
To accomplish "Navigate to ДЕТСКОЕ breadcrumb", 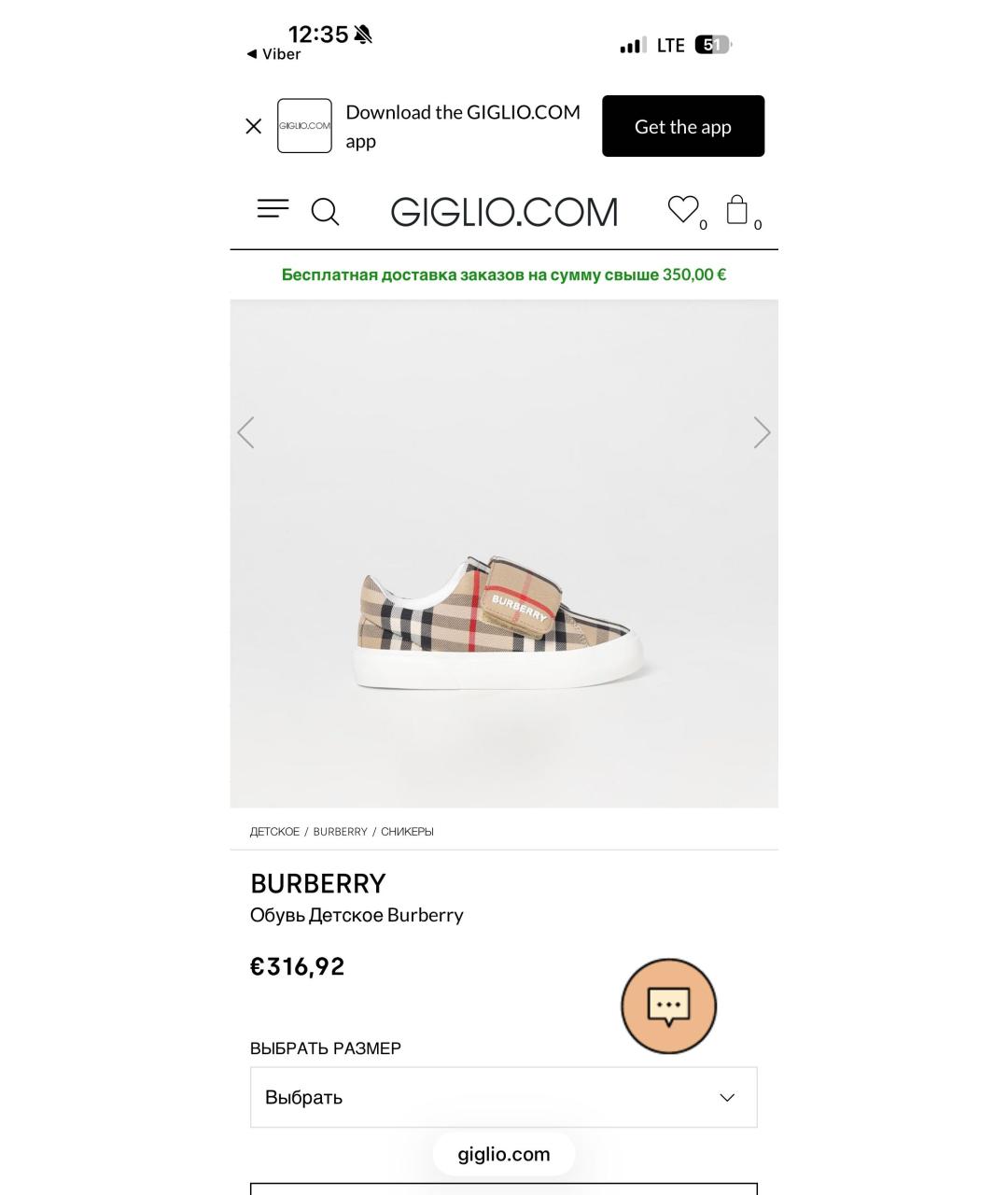I will (274, 831).
